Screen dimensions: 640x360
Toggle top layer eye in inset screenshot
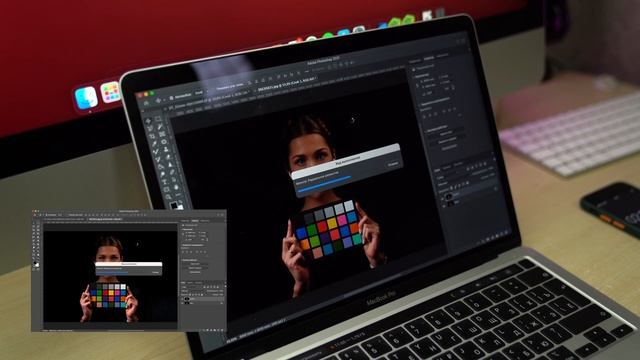(x=183, y=299)
